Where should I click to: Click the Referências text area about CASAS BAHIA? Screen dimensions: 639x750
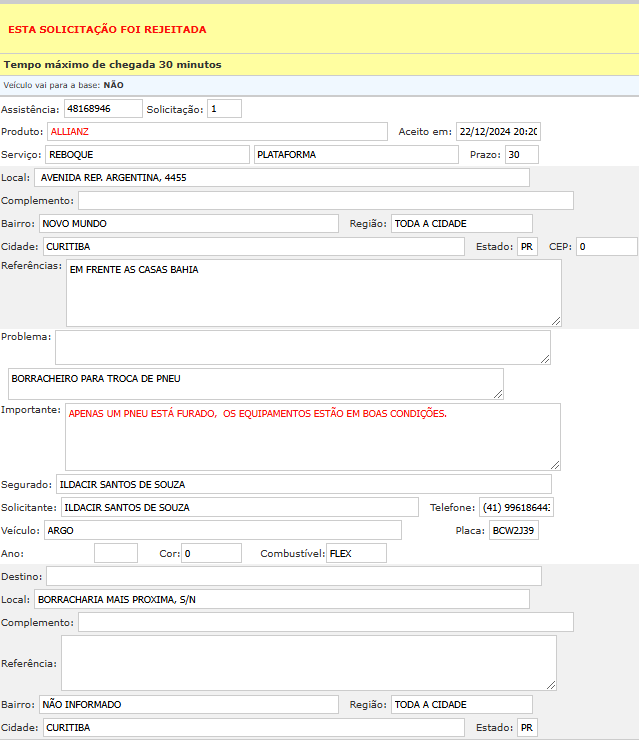coord(313,292)
